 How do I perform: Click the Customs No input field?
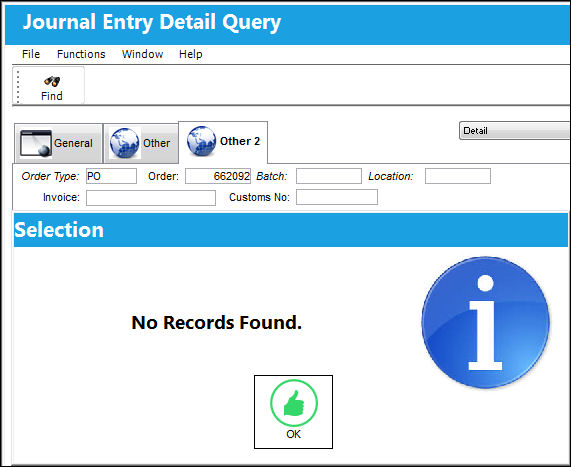point(337,197)
